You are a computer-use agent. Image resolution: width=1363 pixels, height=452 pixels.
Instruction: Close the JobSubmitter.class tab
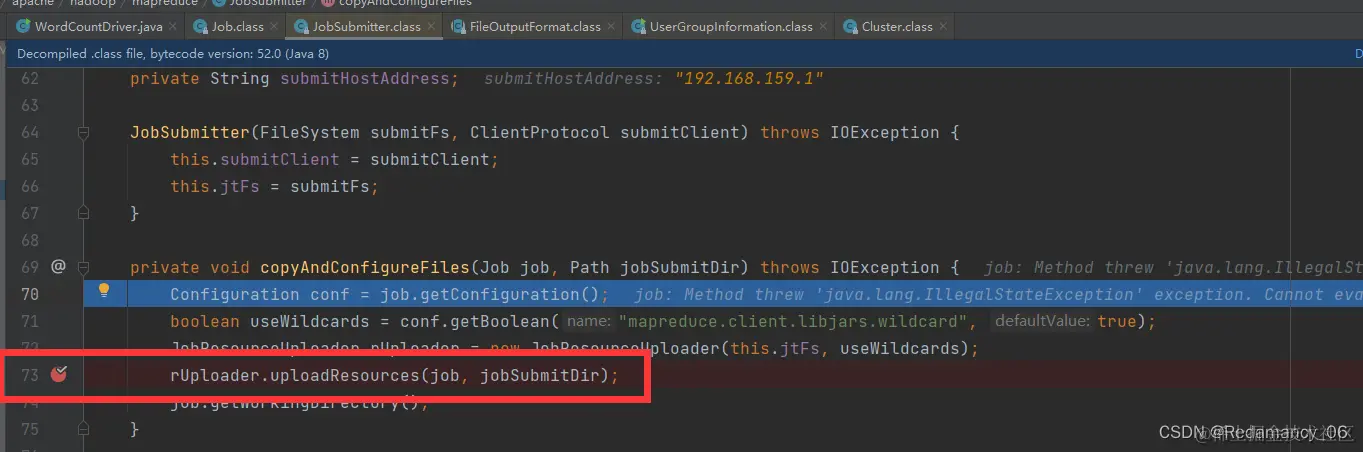click(432, 27)
